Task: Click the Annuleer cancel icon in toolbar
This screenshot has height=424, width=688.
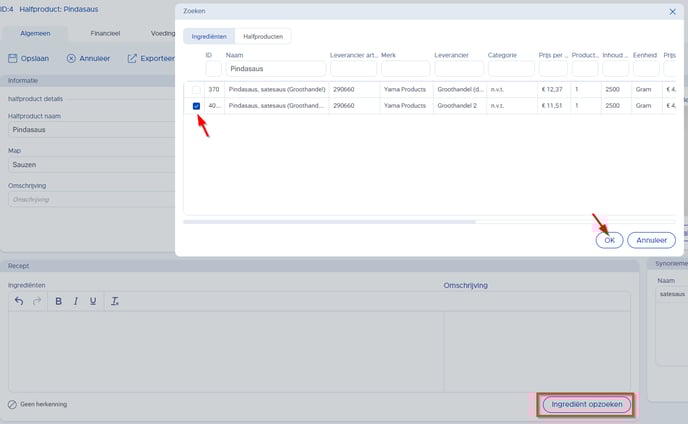Action: click(x=71, y=58)
